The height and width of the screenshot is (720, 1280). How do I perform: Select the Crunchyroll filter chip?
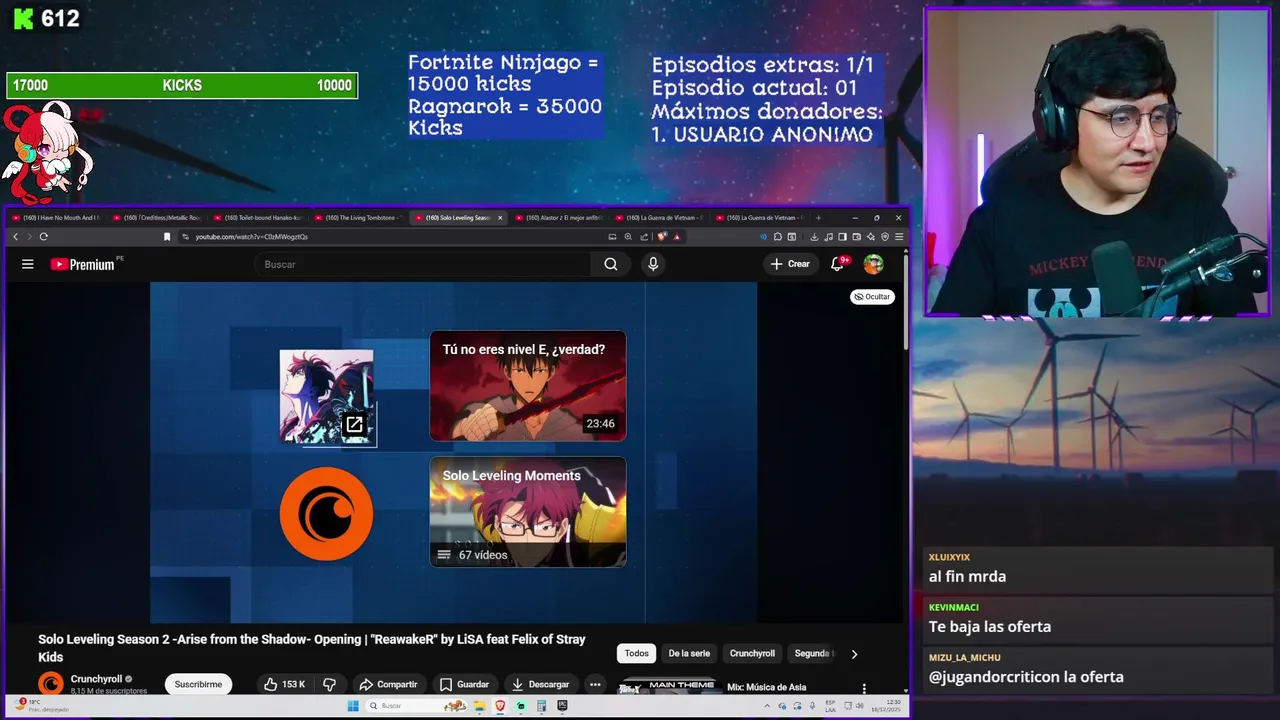click(752, 653)
